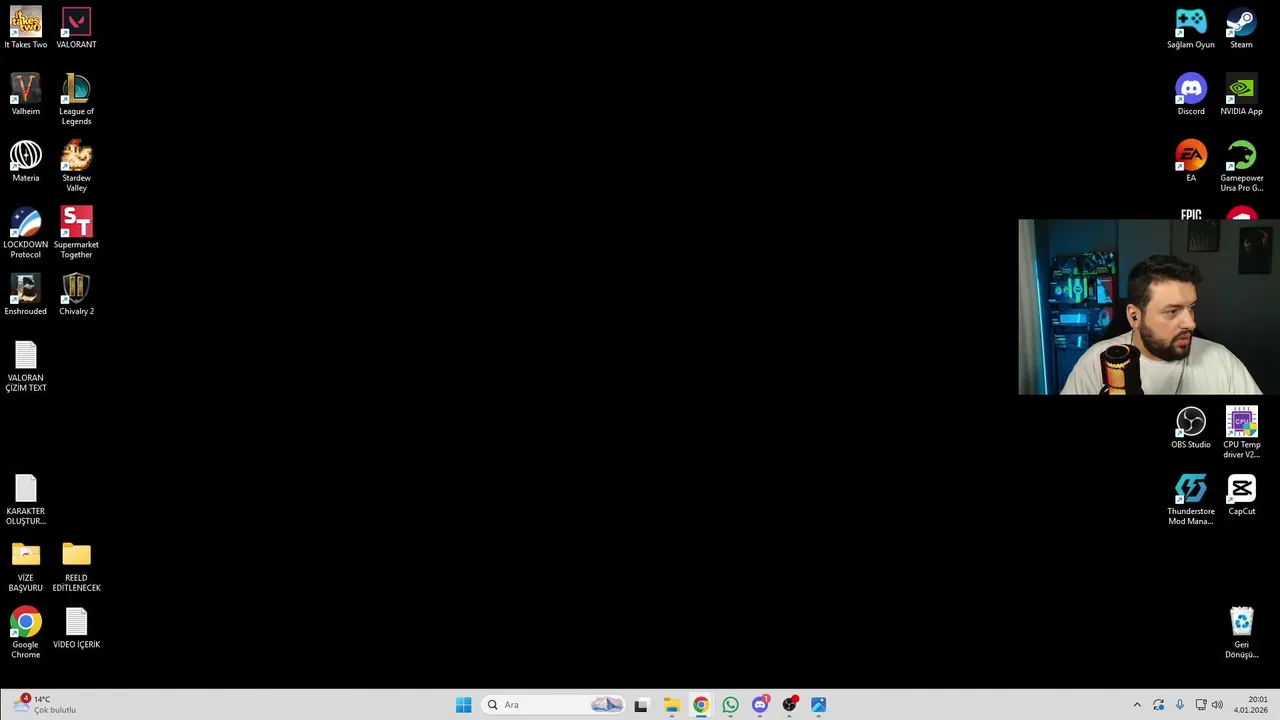Launch VALORANT from the desktop

pos(76,28)
